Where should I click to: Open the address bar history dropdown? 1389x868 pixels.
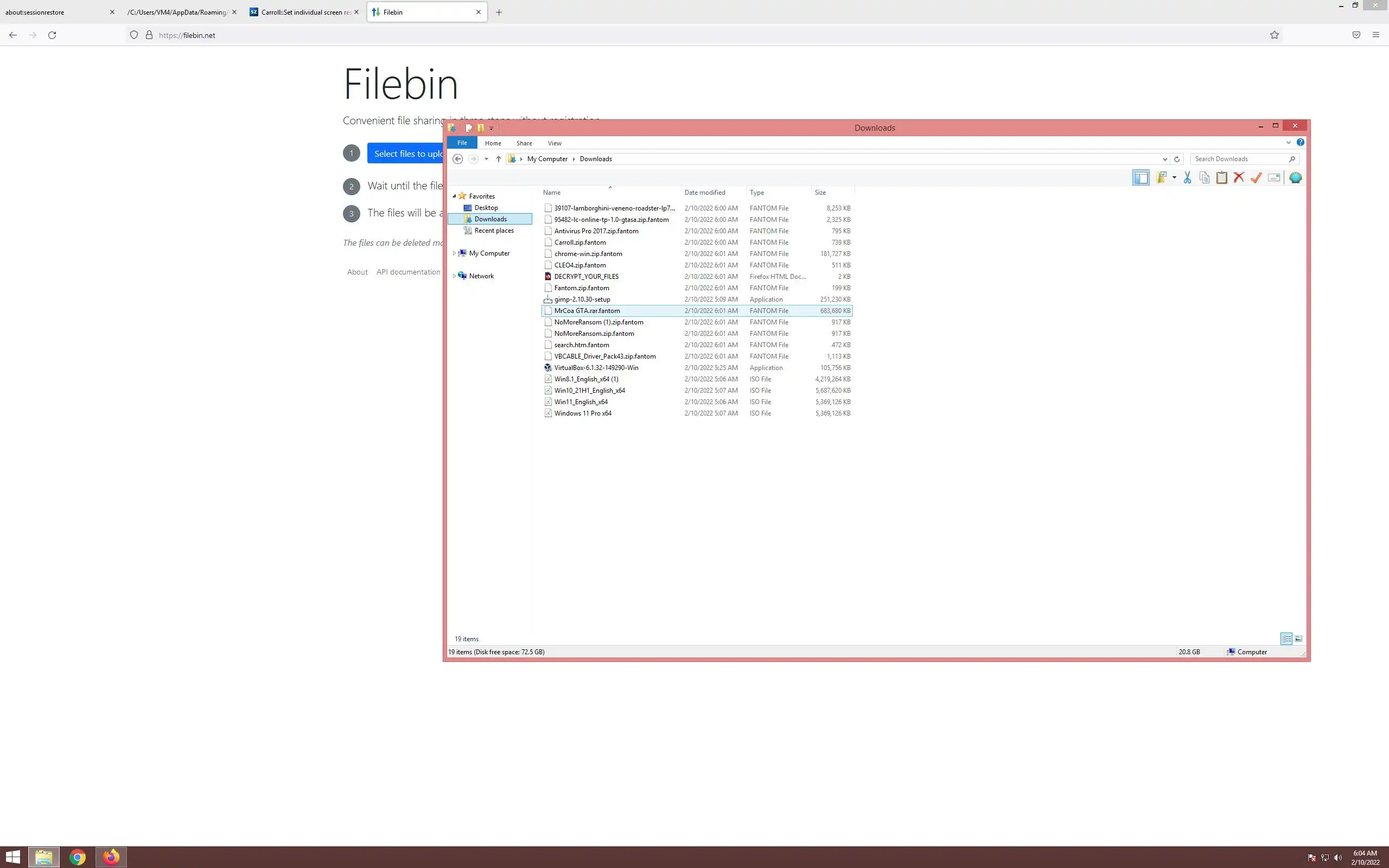coord(1164,159)
